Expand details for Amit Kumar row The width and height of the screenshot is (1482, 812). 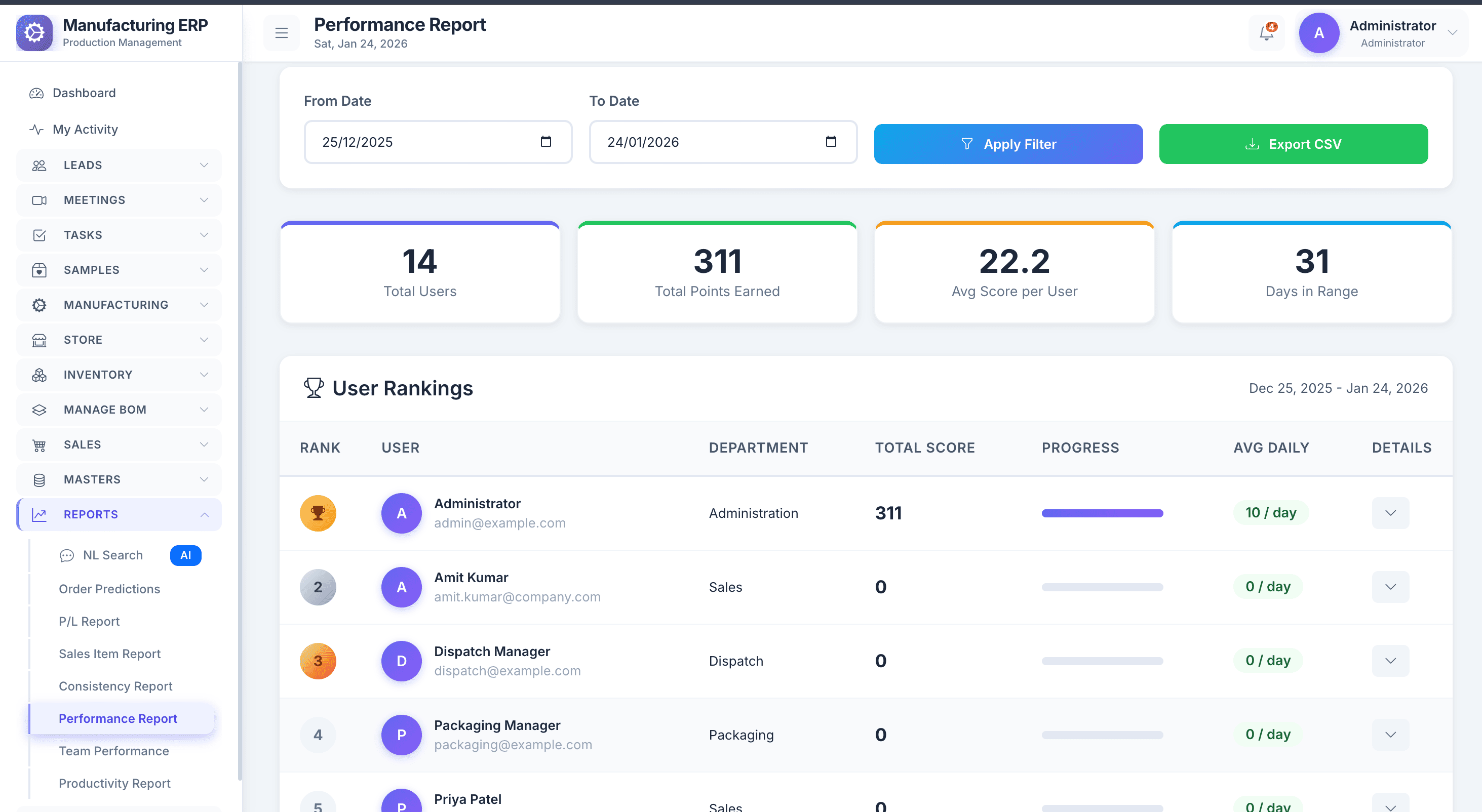point(1390,587)
